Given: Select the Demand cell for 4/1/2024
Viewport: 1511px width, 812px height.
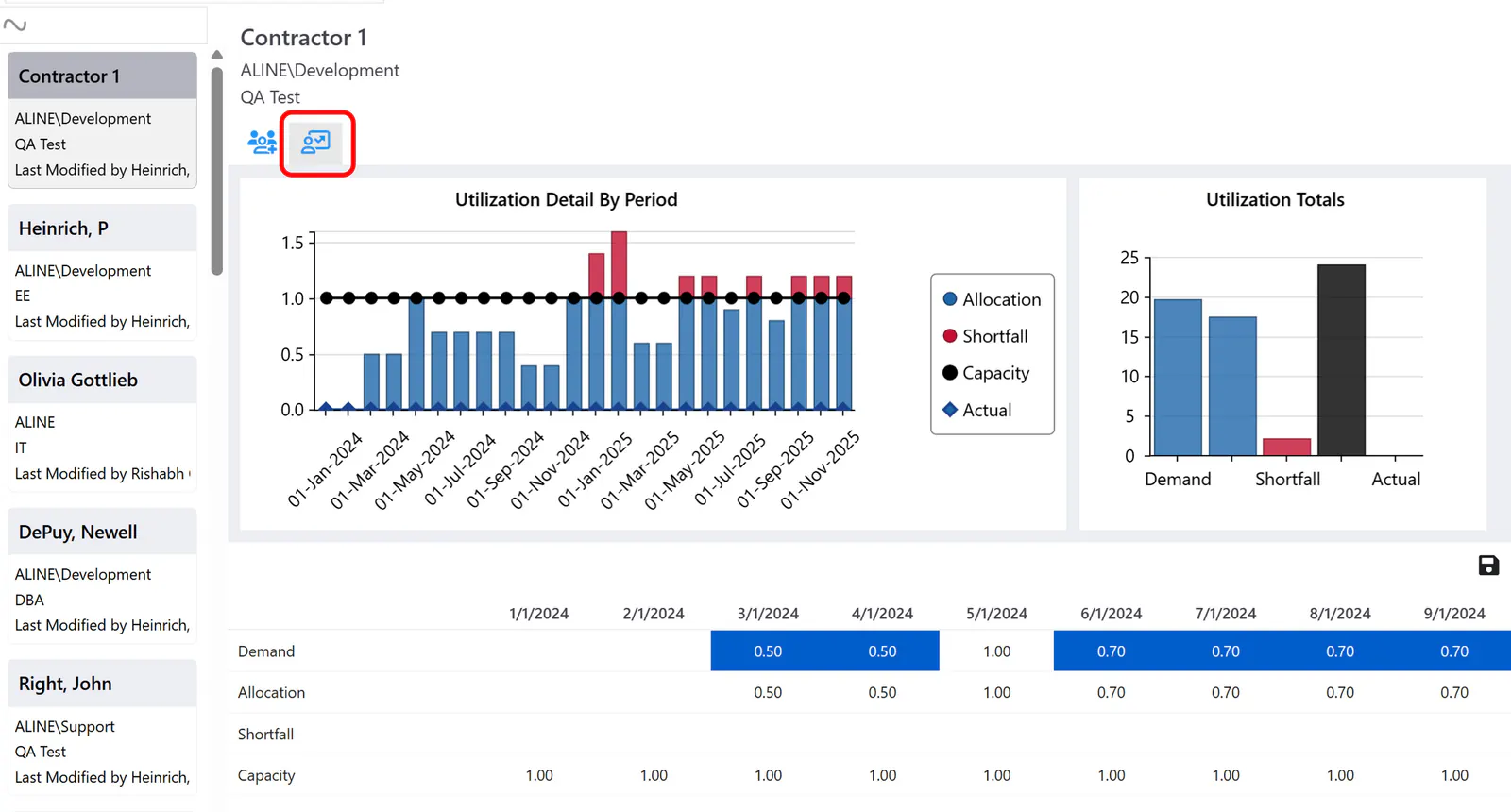Looking at the screenshot, I should click(x=882, y=651).
